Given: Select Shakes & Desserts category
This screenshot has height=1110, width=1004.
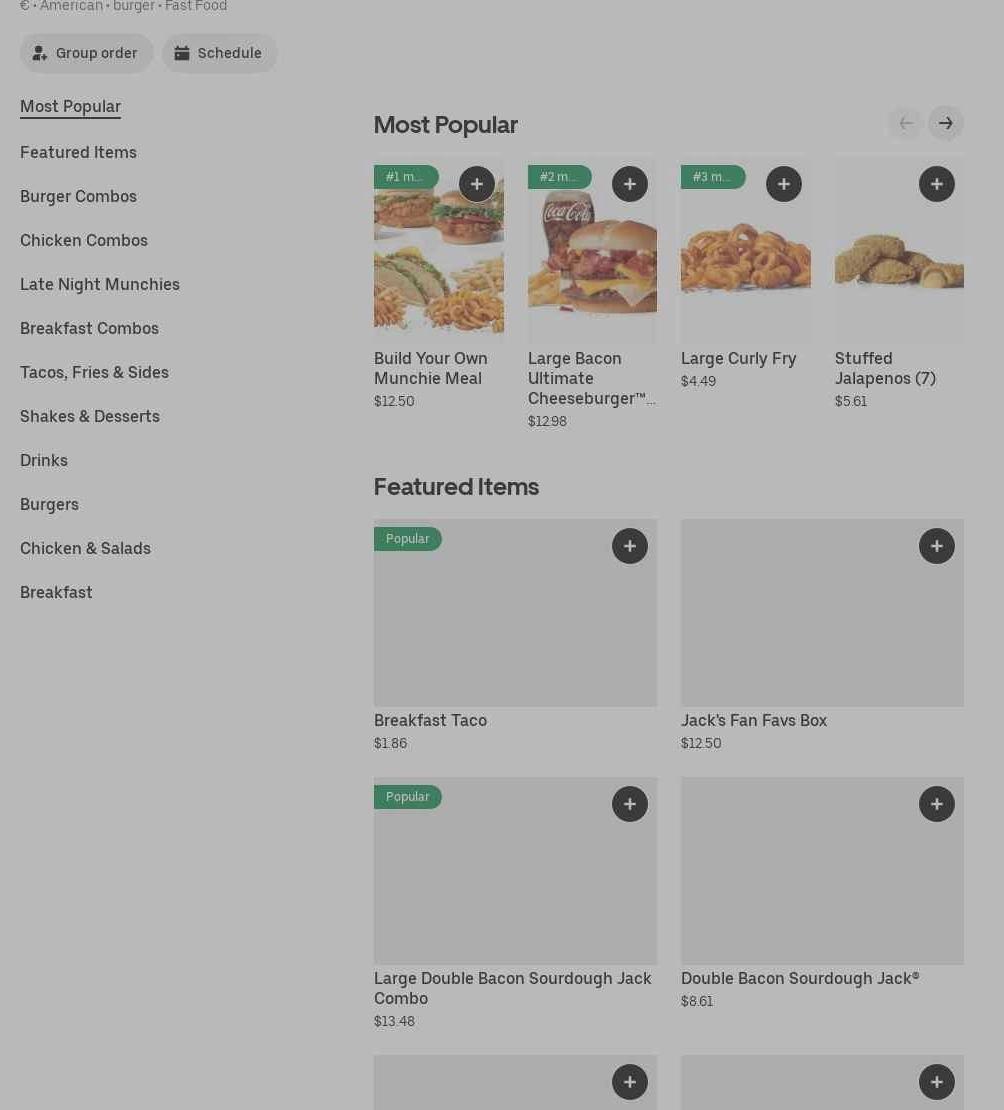Looking at the screenshot, I should tap(90, 416).
